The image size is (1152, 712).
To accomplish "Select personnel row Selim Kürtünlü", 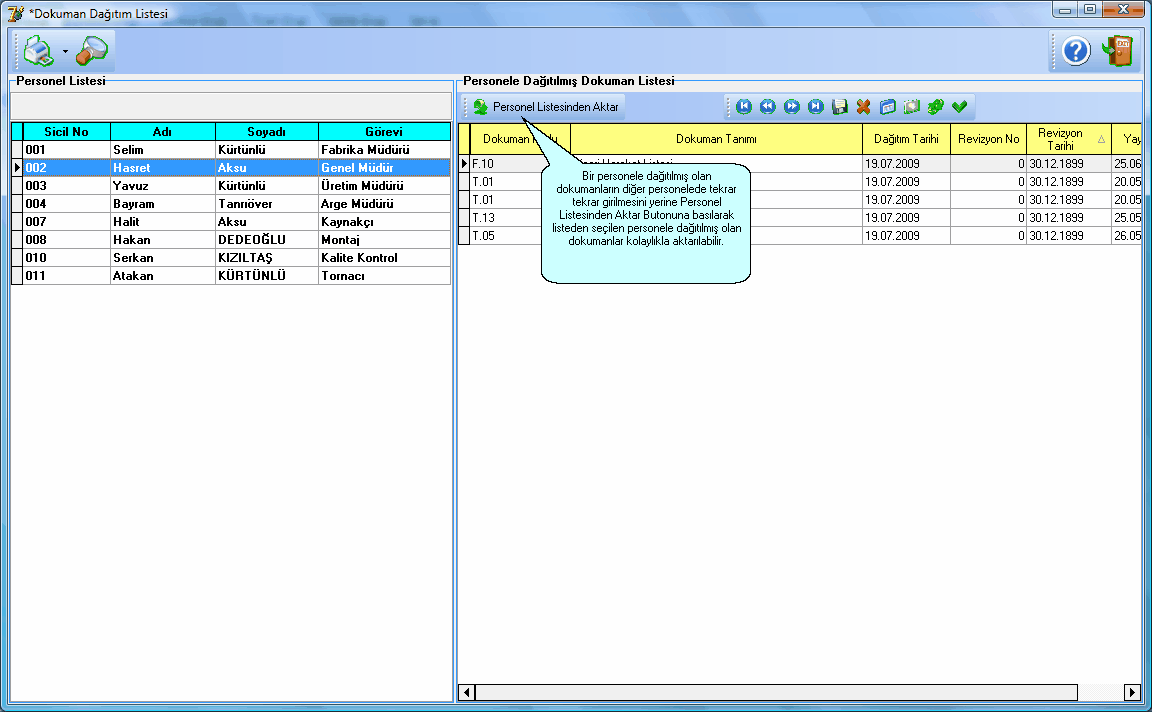I will point(231,150).
